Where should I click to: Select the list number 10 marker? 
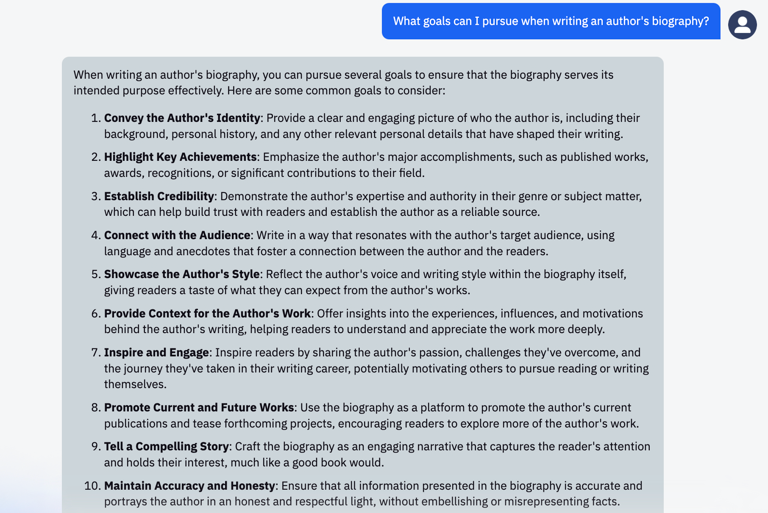click(93, 486)
